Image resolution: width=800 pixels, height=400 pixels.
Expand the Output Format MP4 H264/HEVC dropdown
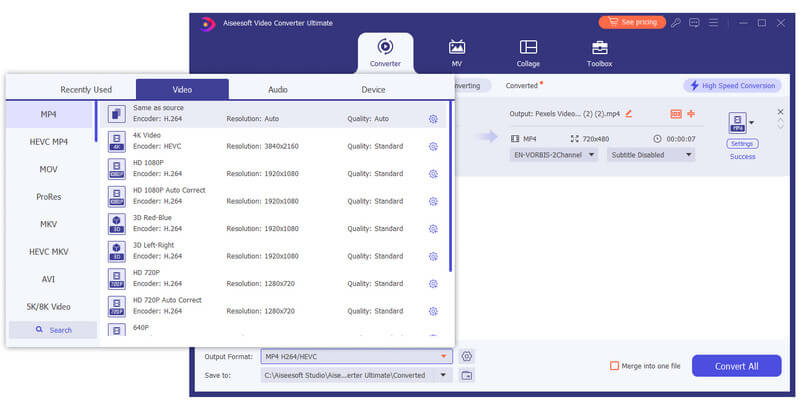[356, 356]
